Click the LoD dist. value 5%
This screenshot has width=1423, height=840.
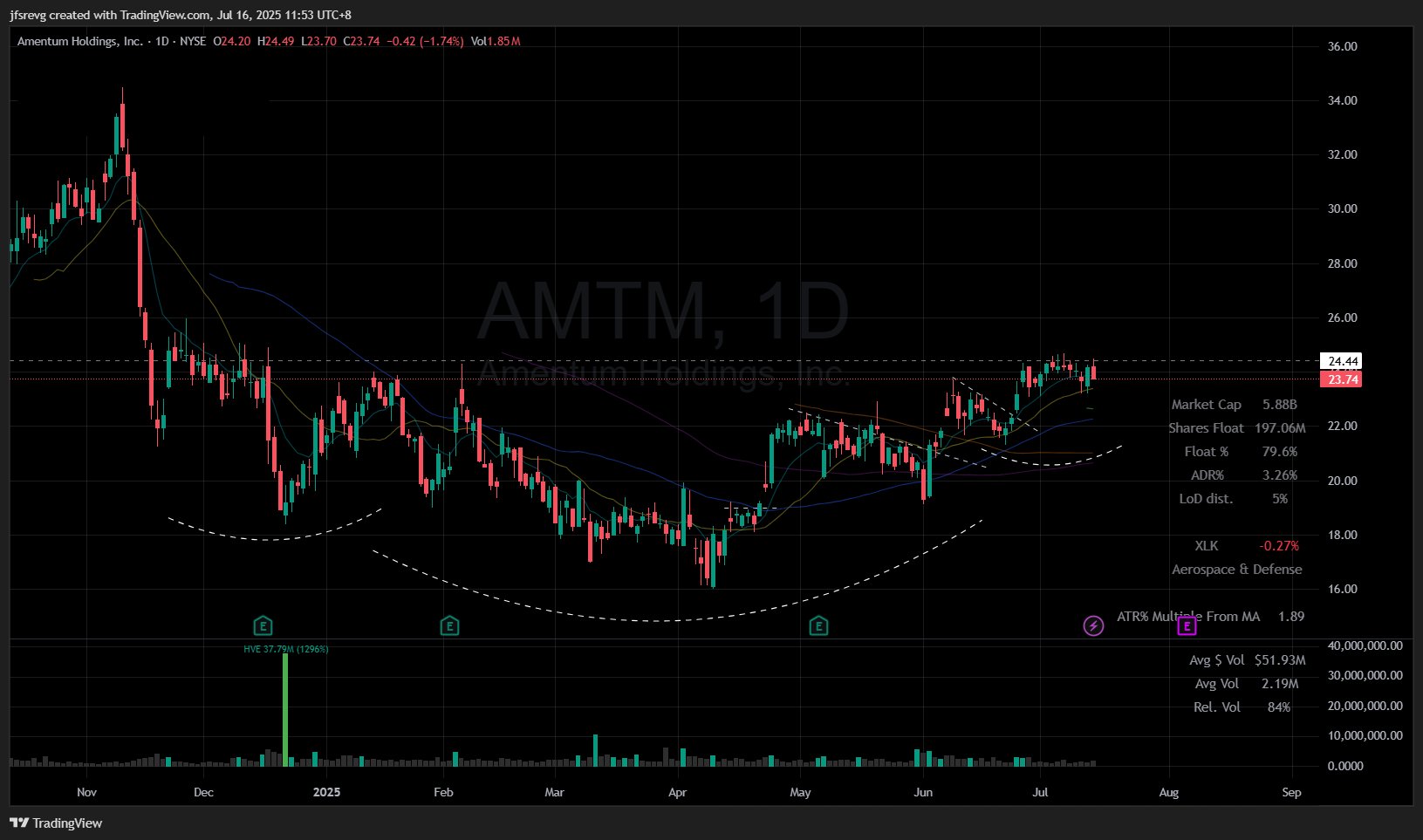click(1280, 499)
